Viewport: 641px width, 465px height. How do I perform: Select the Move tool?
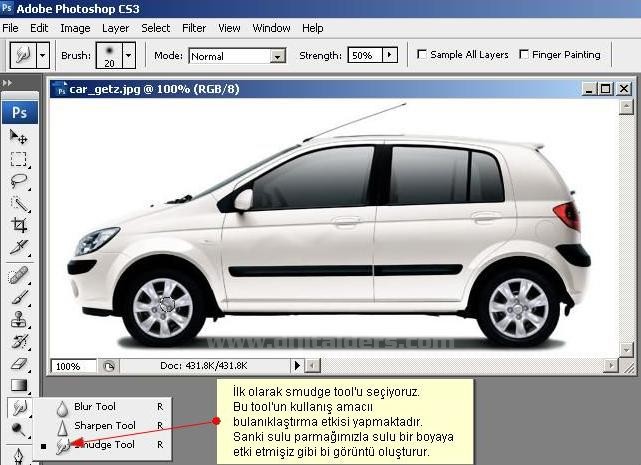click(19, 137)
